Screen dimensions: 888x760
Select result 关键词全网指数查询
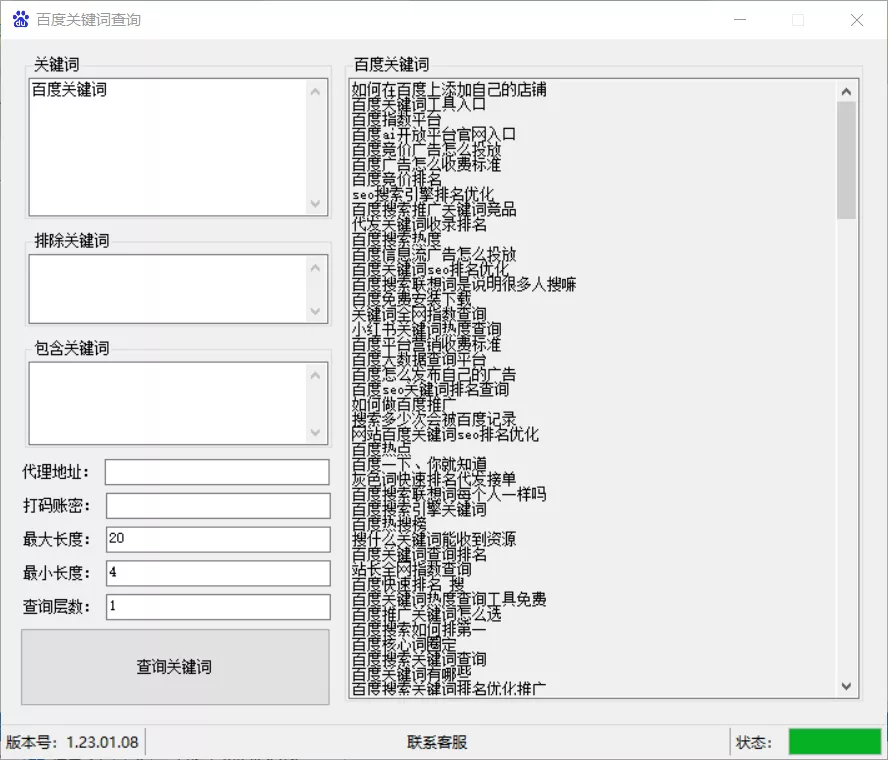[419, 314]
